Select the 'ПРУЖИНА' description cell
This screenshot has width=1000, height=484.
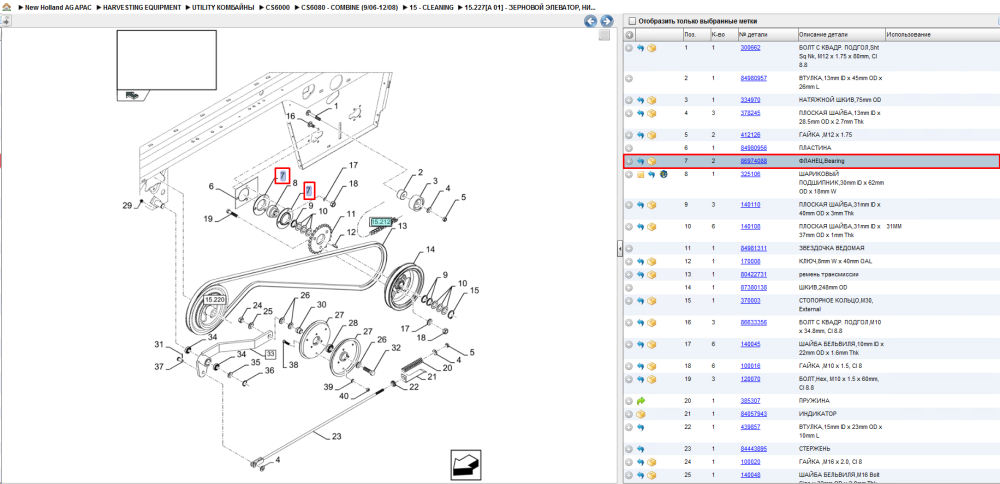(814, 401)
